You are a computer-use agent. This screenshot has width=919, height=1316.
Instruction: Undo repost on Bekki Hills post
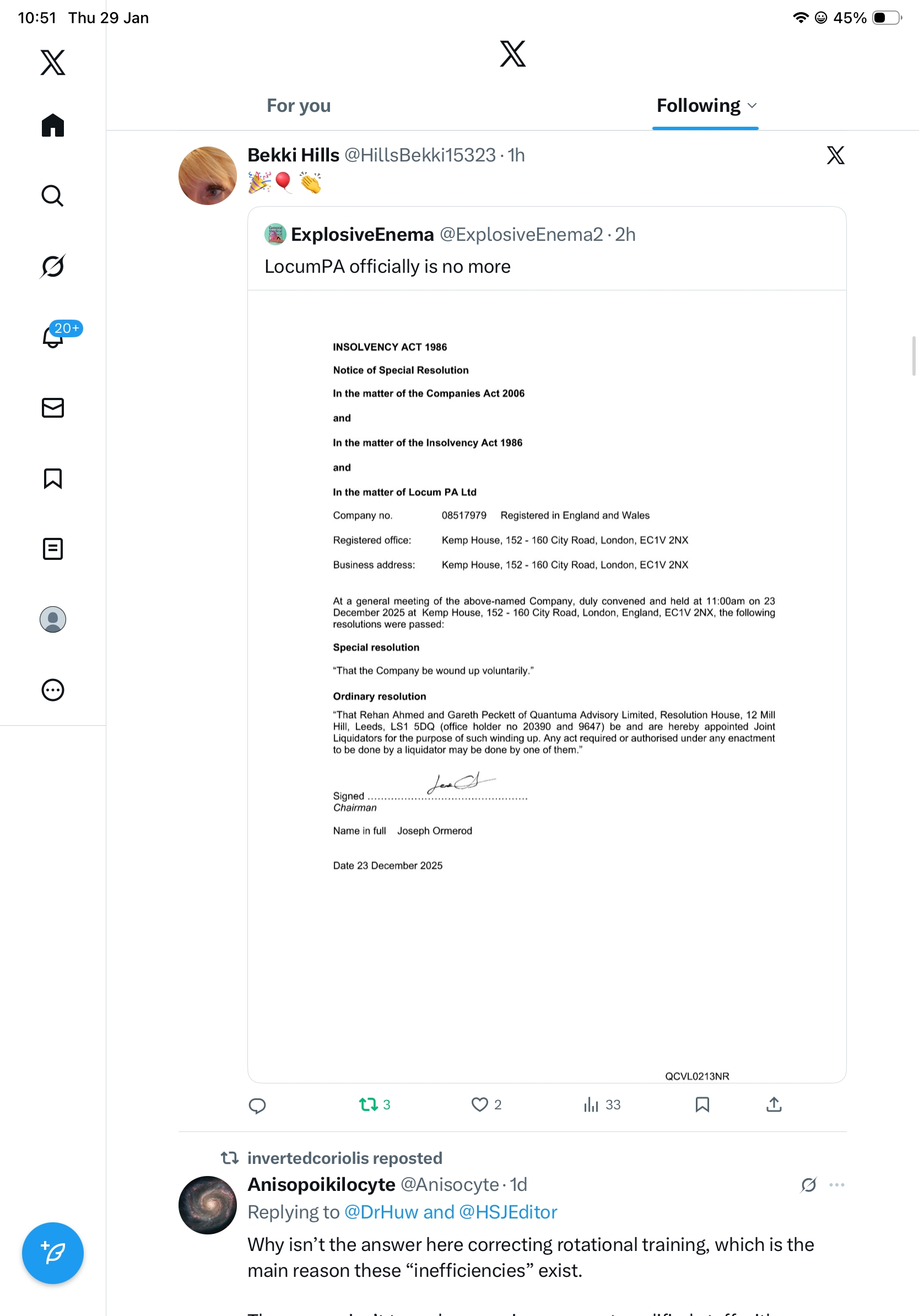(369, 1104)
